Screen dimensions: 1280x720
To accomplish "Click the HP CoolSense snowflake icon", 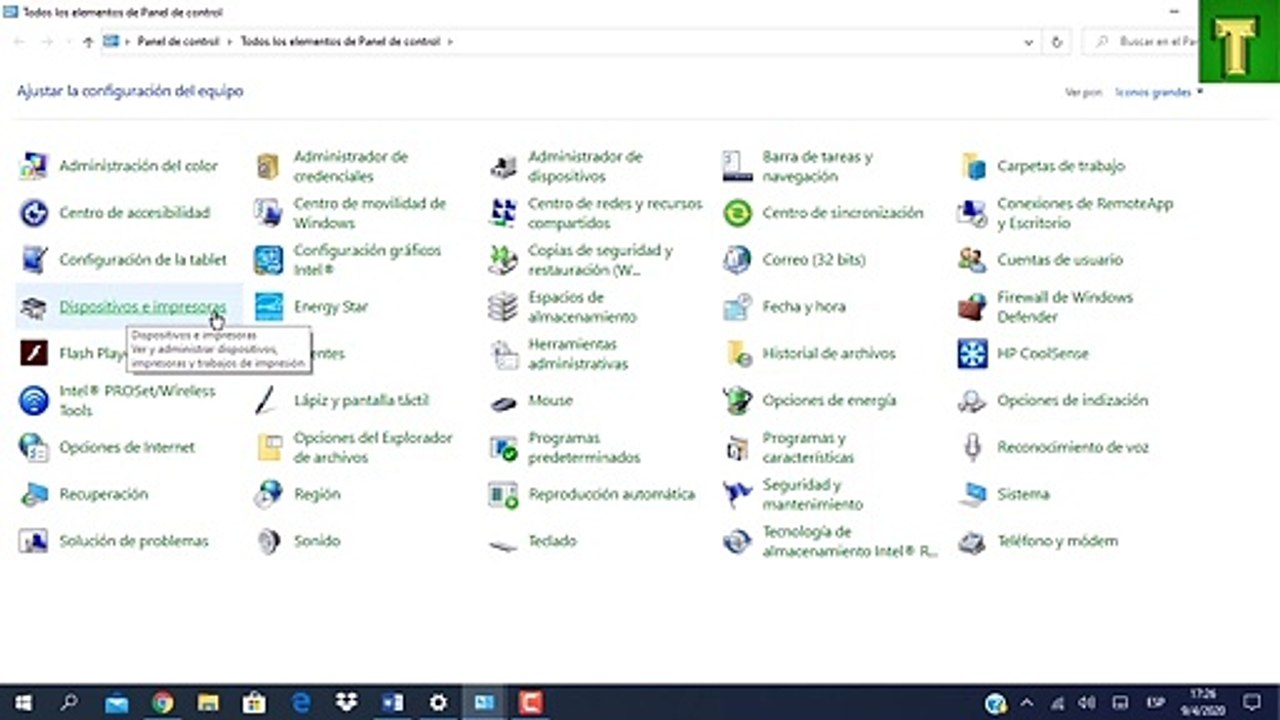I will point(972,354).
